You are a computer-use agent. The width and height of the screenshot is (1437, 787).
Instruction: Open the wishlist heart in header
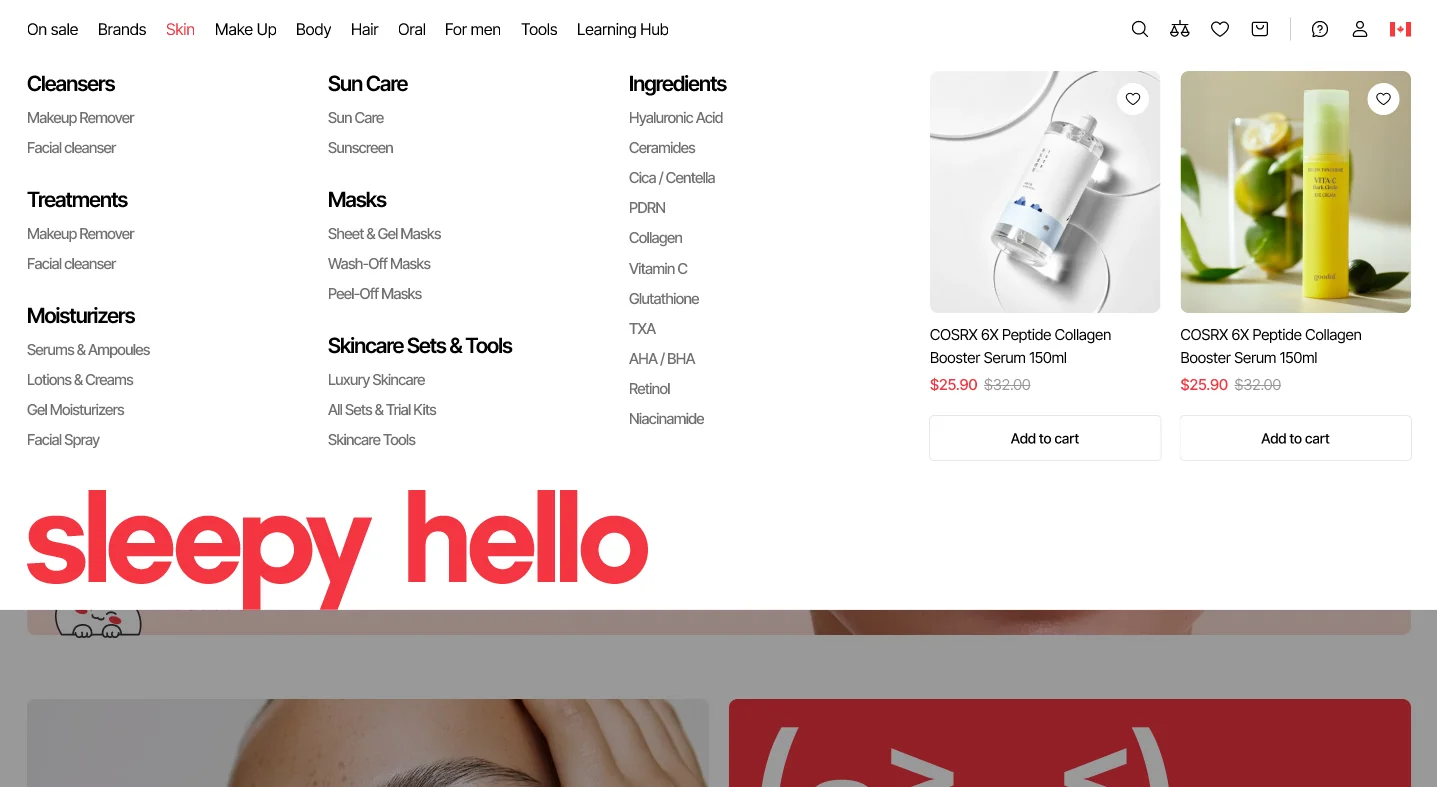coord(1219,29)
